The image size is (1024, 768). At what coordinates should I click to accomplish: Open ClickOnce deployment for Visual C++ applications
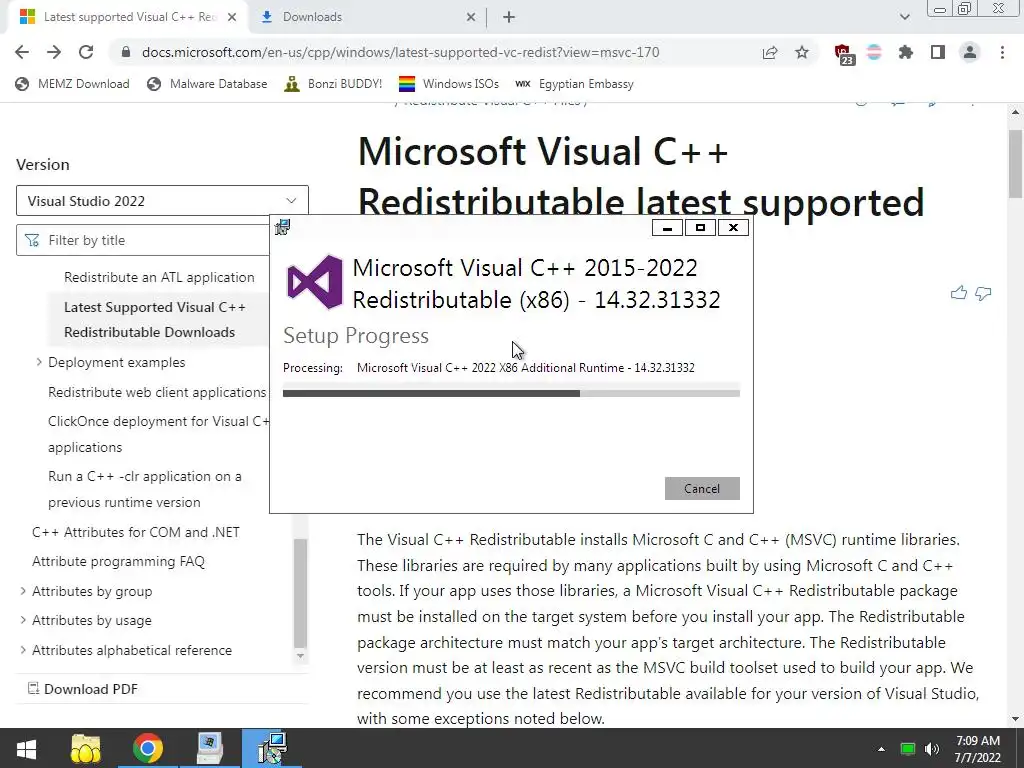[x=159, y=434]
